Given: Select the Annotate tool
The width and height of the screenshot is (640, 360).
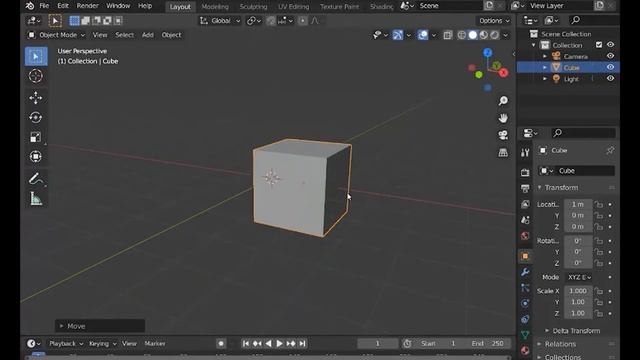Looking at the screenshot, I should [x=36, y=179].
